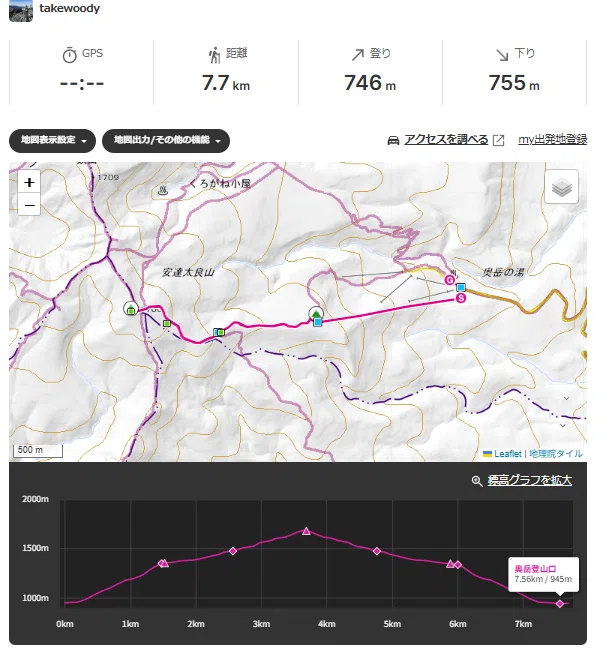Select the 奥岳登山口 endpoint diamond on graph
The image size is (606, 652).
(x=560, y=603)
